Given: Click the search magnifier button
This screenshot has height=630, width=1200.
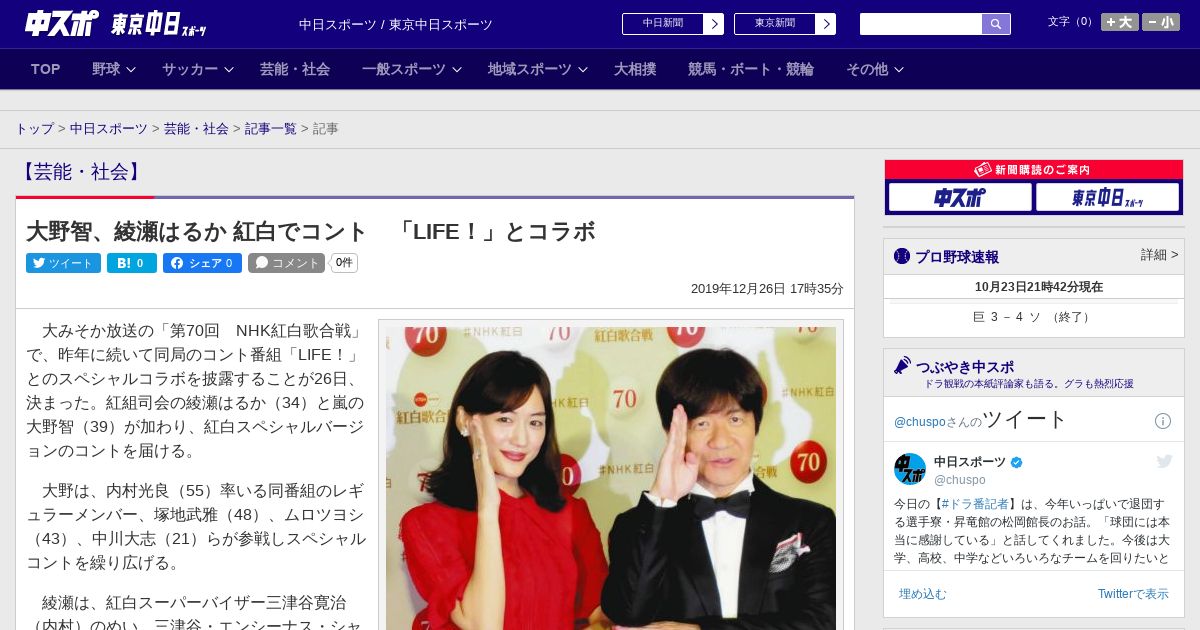Looking at the screenshot, I should (996, 24).
